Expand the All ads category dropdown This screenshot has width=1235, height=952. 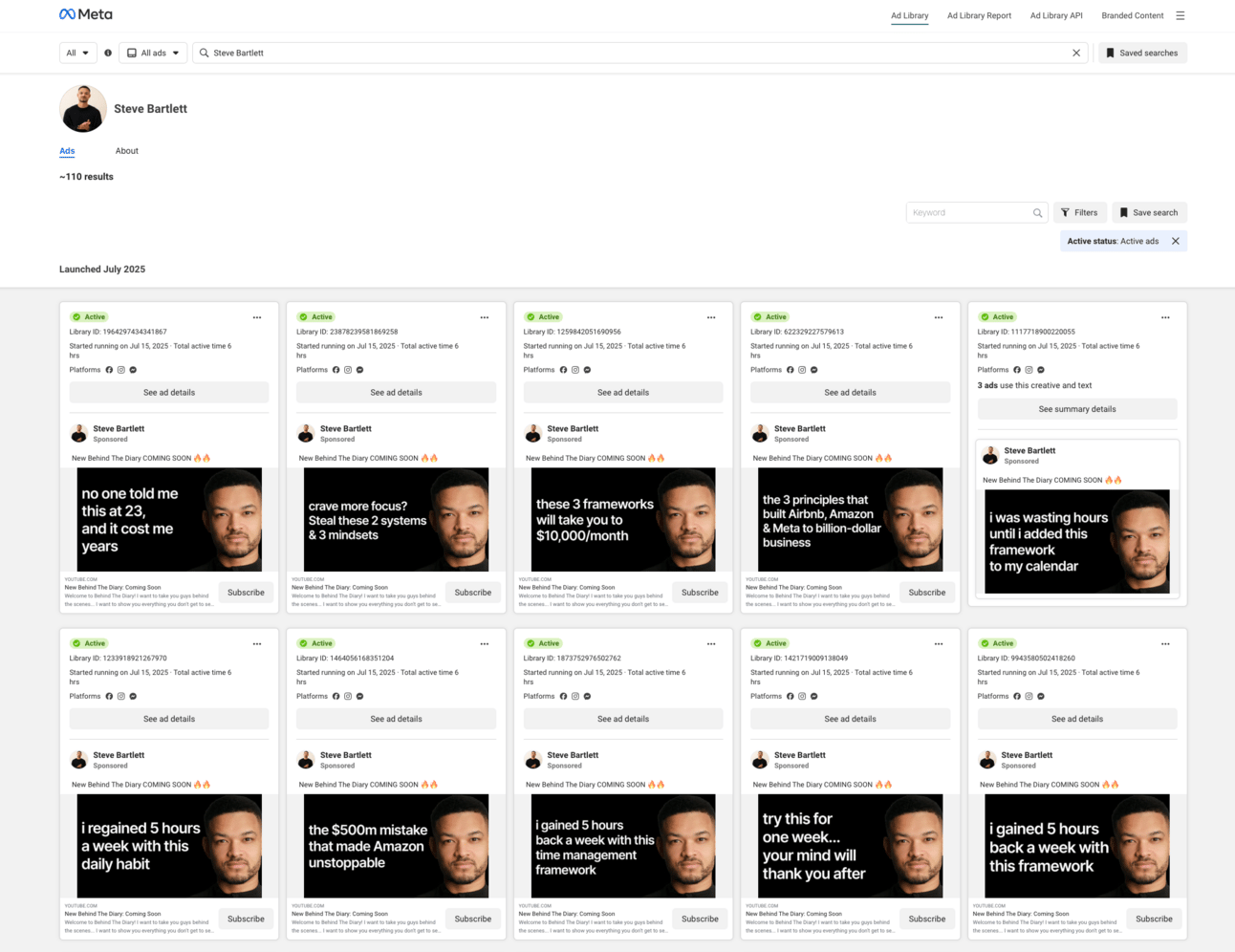coord(153,54)
